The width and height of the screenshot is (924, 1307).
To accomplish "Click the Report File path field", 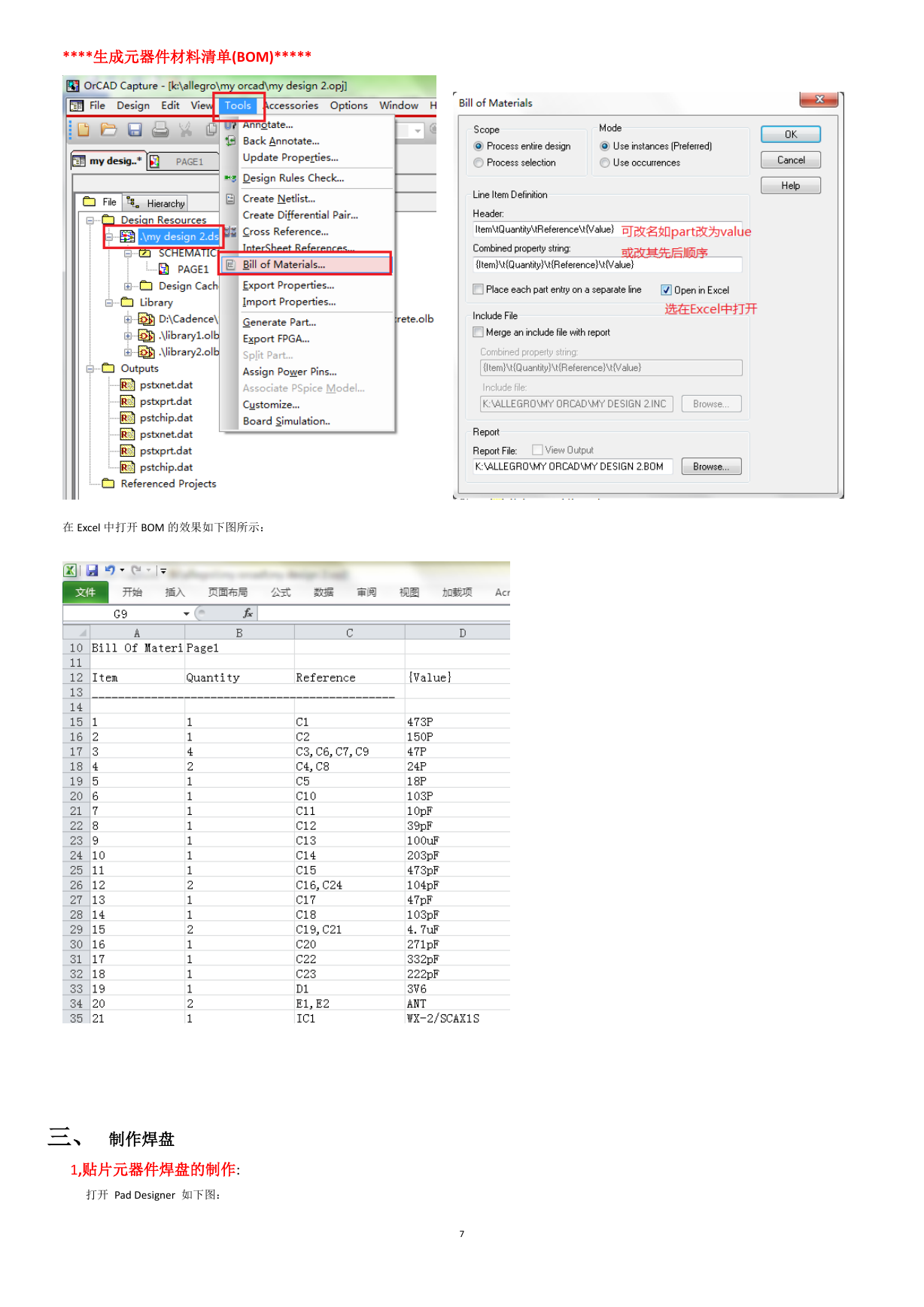I will 573,467.
